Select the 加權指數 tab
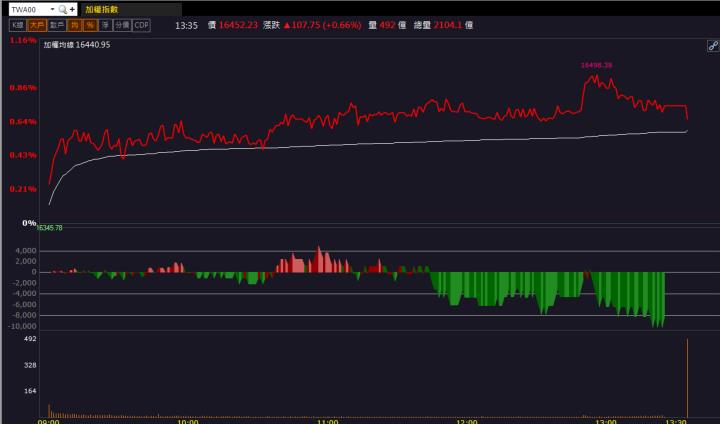The image size is (720, 424). pos(101,9)
